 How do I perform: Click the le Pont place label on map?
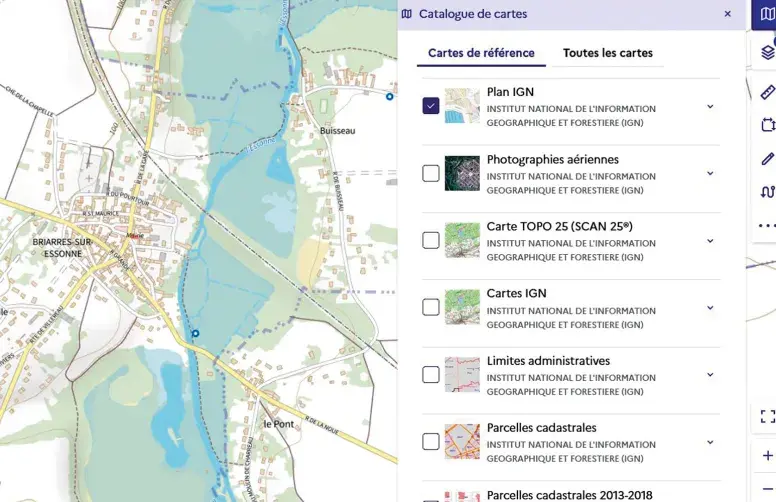[x=279, y=424]
